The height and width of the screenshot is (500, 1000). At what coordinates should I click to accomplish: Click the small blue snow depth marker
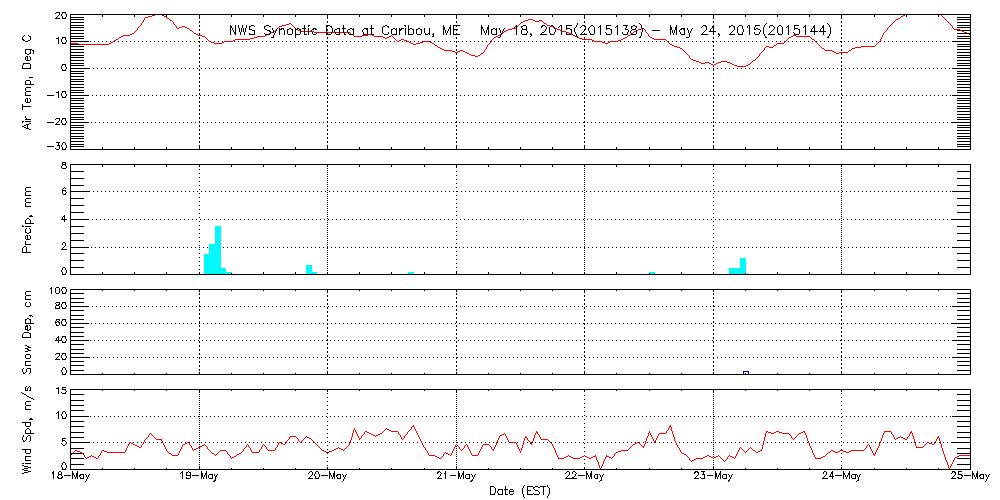(x=746, y=372)
